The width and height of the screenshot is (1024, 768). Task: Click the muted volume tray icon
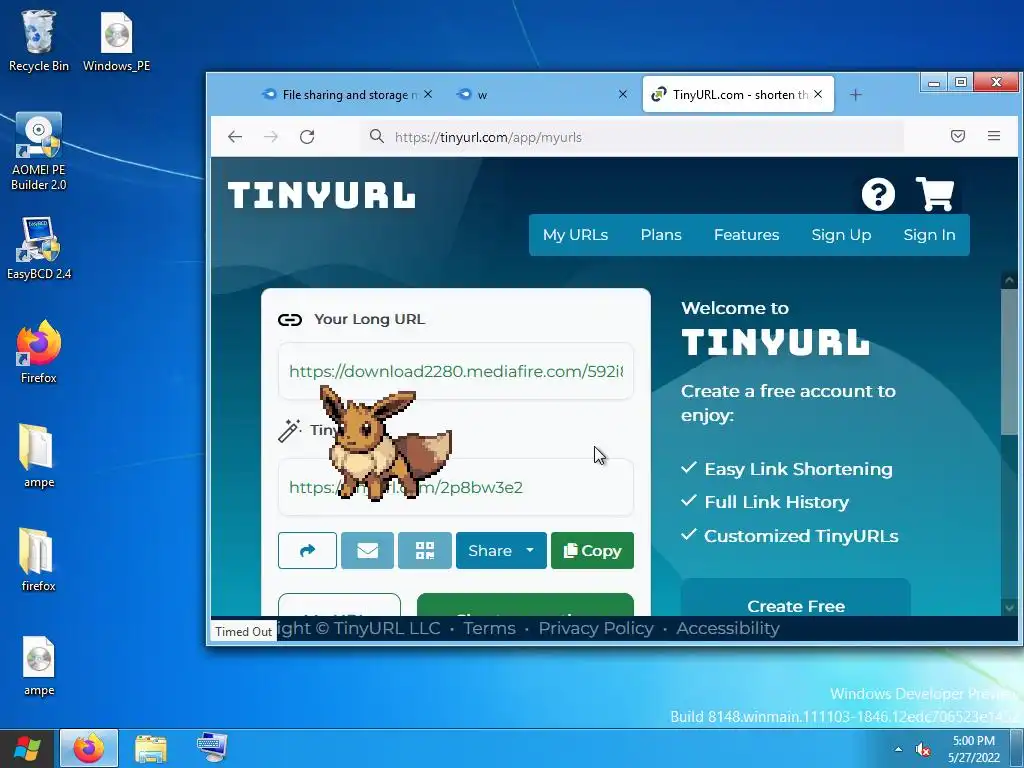[922, 750]
